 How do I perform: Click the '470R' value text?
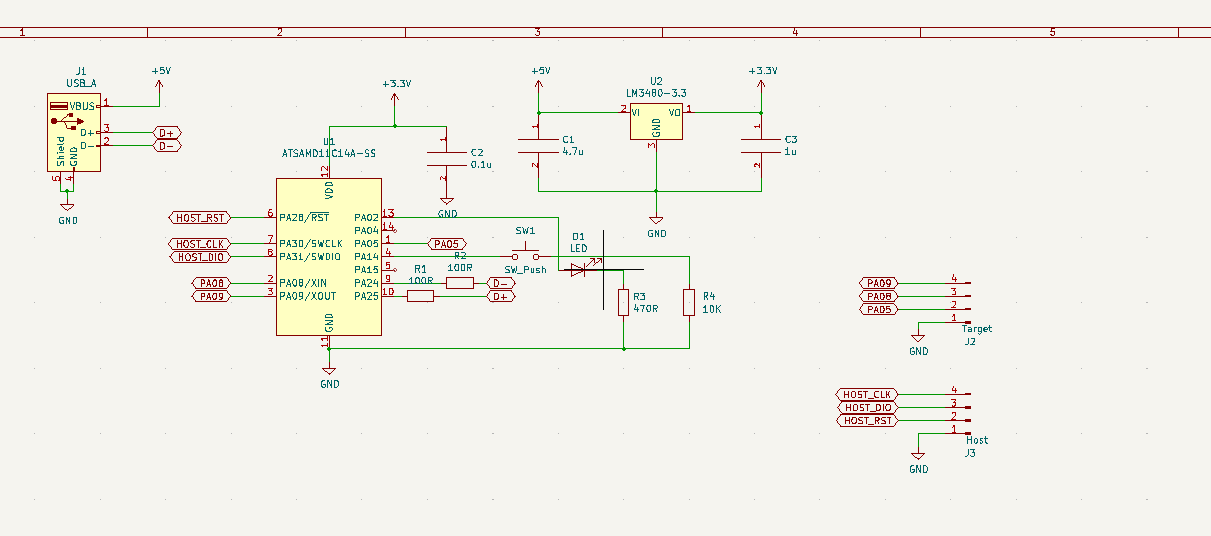coord(646,309)
